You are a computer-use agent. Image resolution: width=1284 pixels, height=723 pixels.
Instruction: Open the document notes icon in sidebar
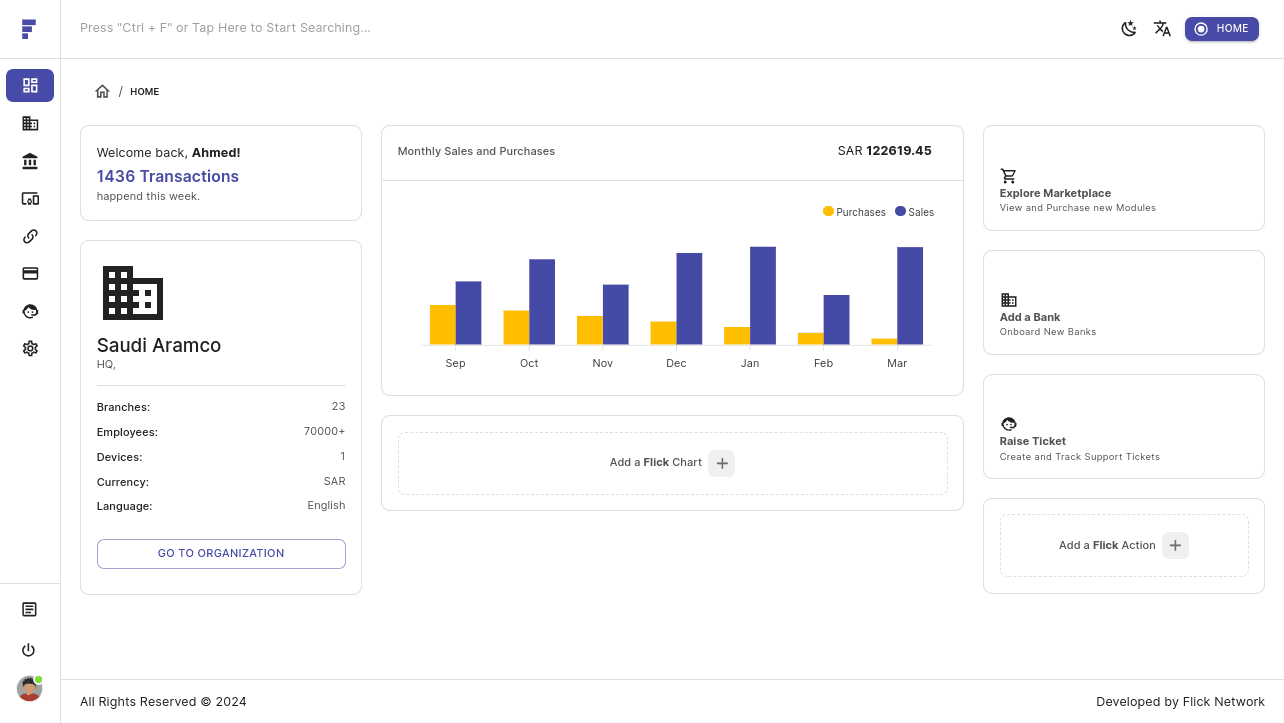click(x=29, y=609)
